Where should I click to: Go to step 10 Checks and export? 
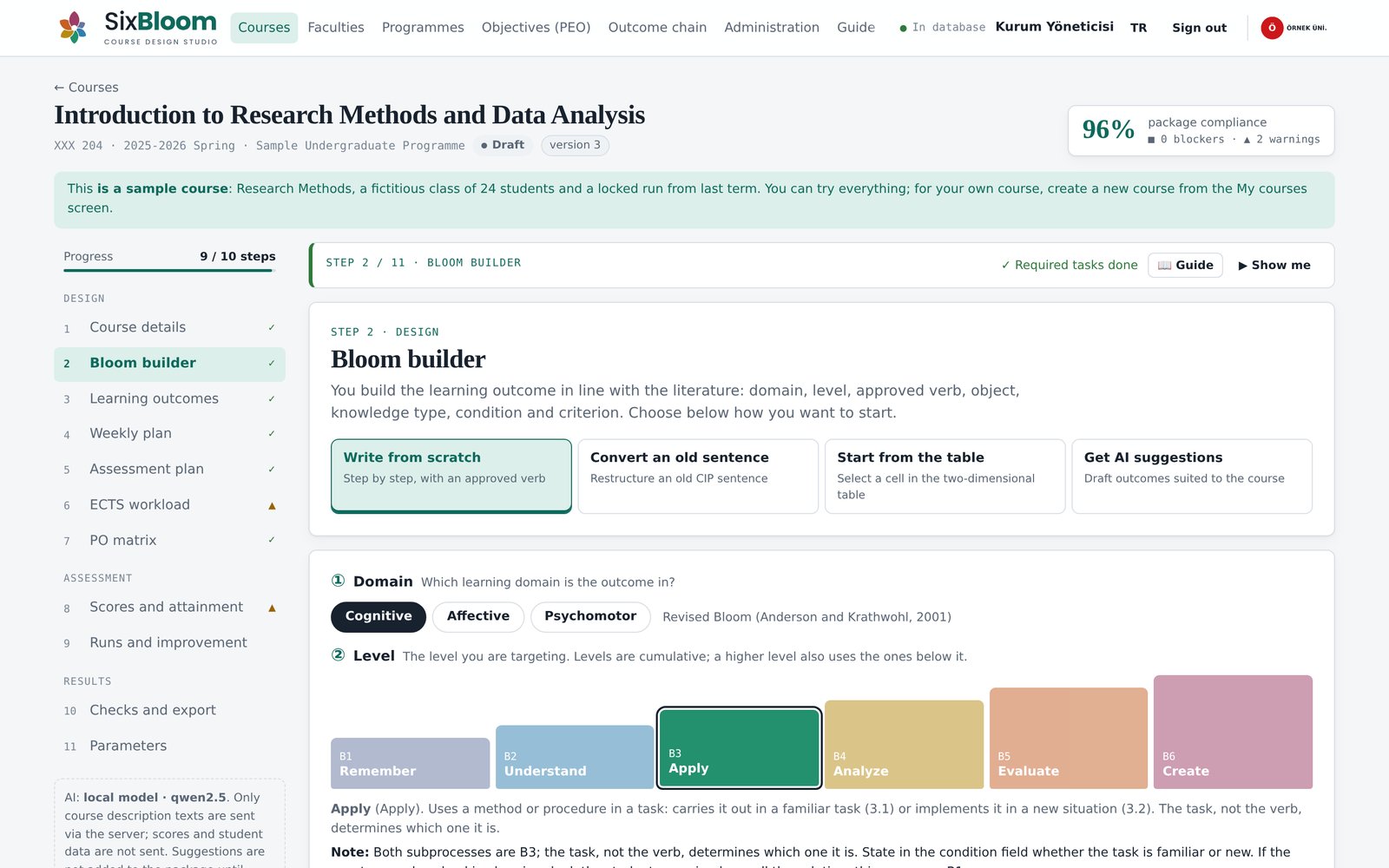tap(169, 710)
